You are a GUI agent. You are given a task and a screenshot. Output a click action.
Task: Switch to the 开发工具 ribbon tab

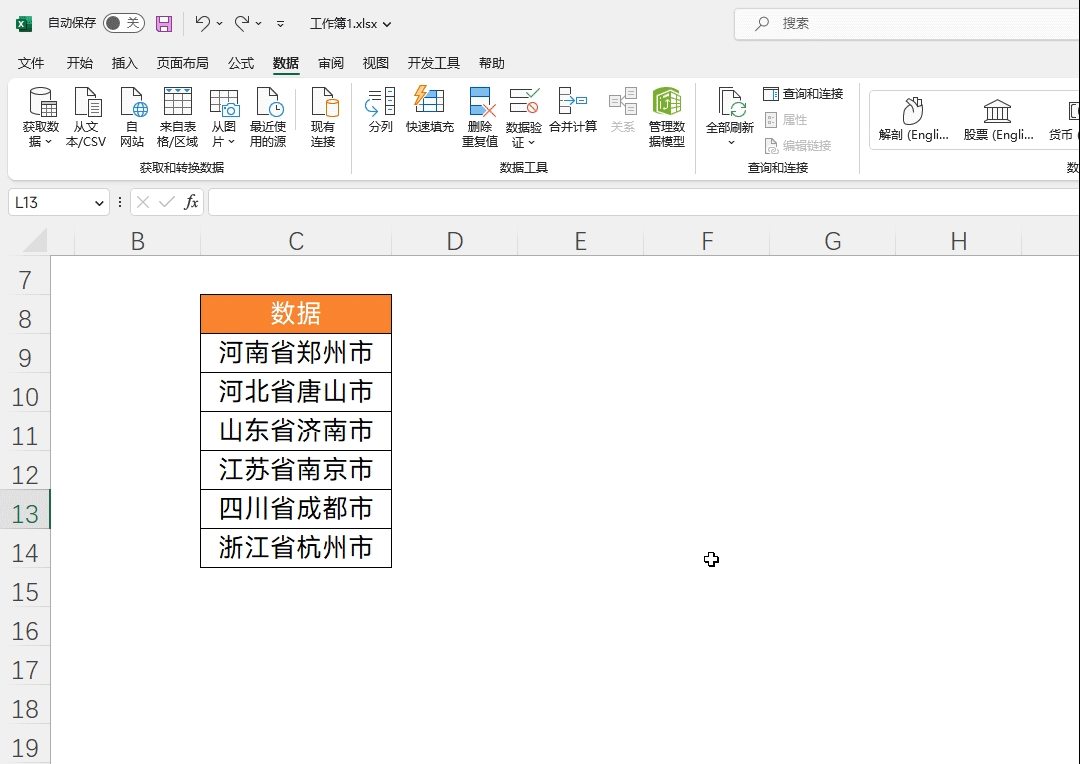(x=433, y=63)
